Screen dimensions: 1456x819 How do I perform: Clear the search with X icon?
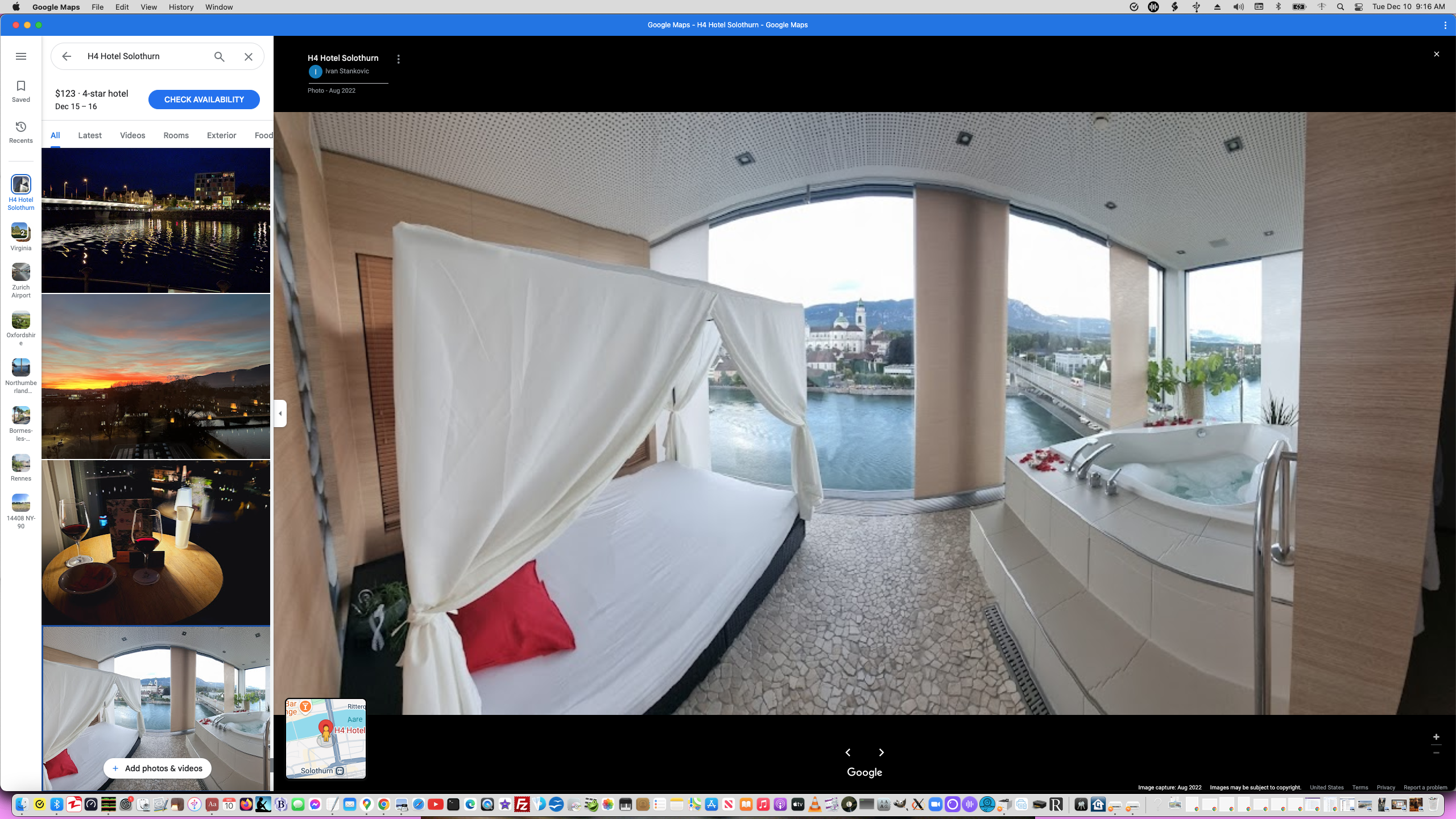[x=249, y=56]
